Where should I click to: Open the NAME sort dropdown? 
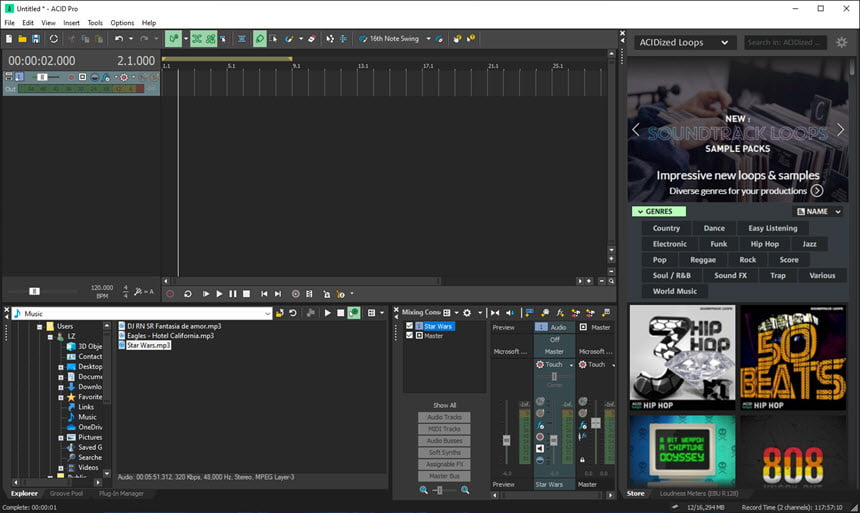(819, 211)
